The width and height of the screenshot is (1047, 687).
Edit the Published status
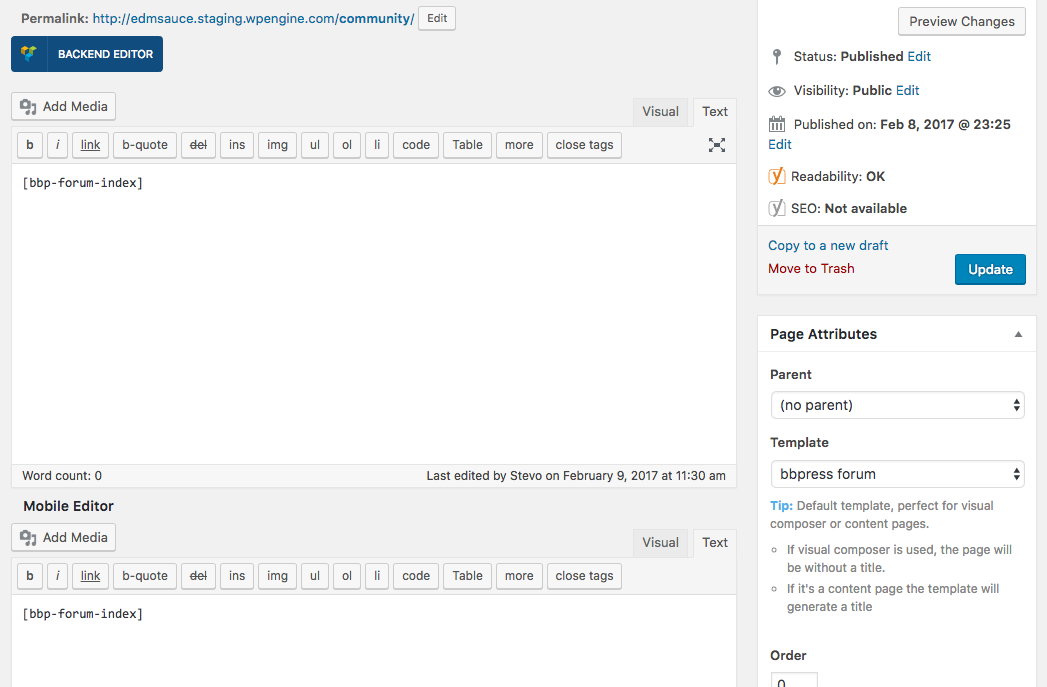click(x=919, y=57)
